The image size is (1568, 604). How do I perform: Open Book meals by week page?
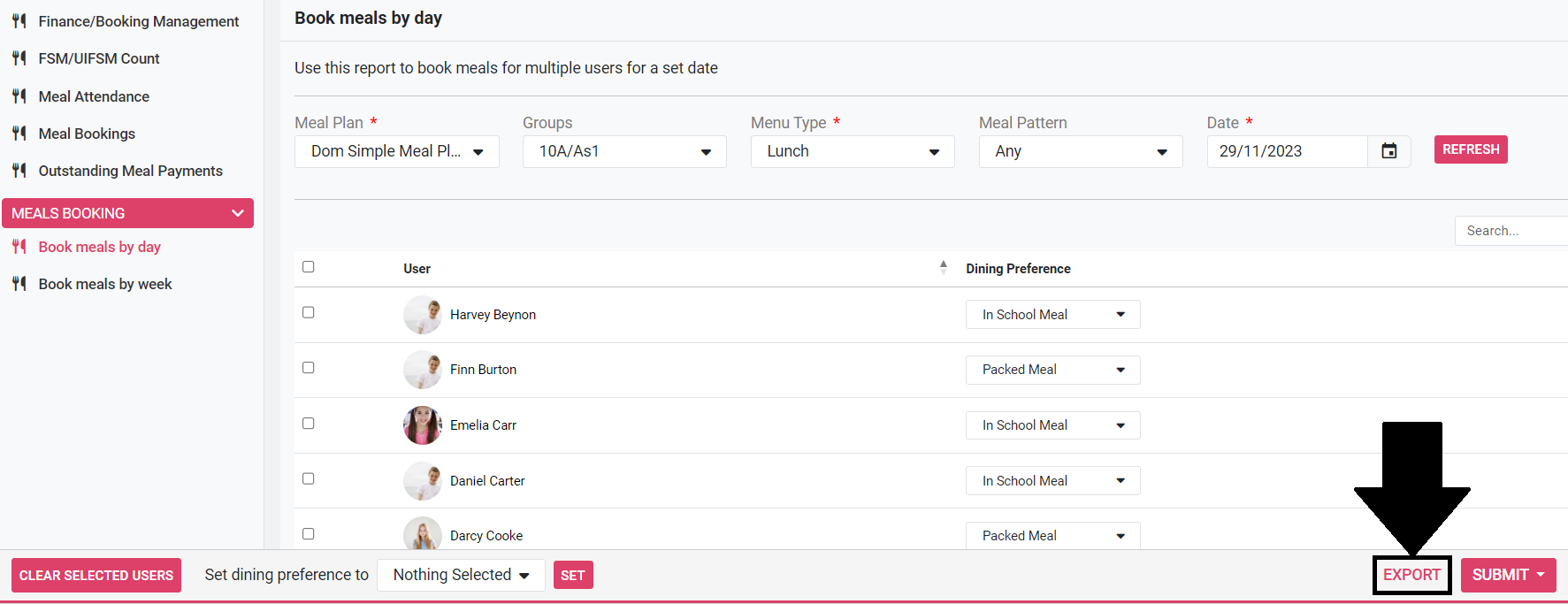(x=105, y=284)
